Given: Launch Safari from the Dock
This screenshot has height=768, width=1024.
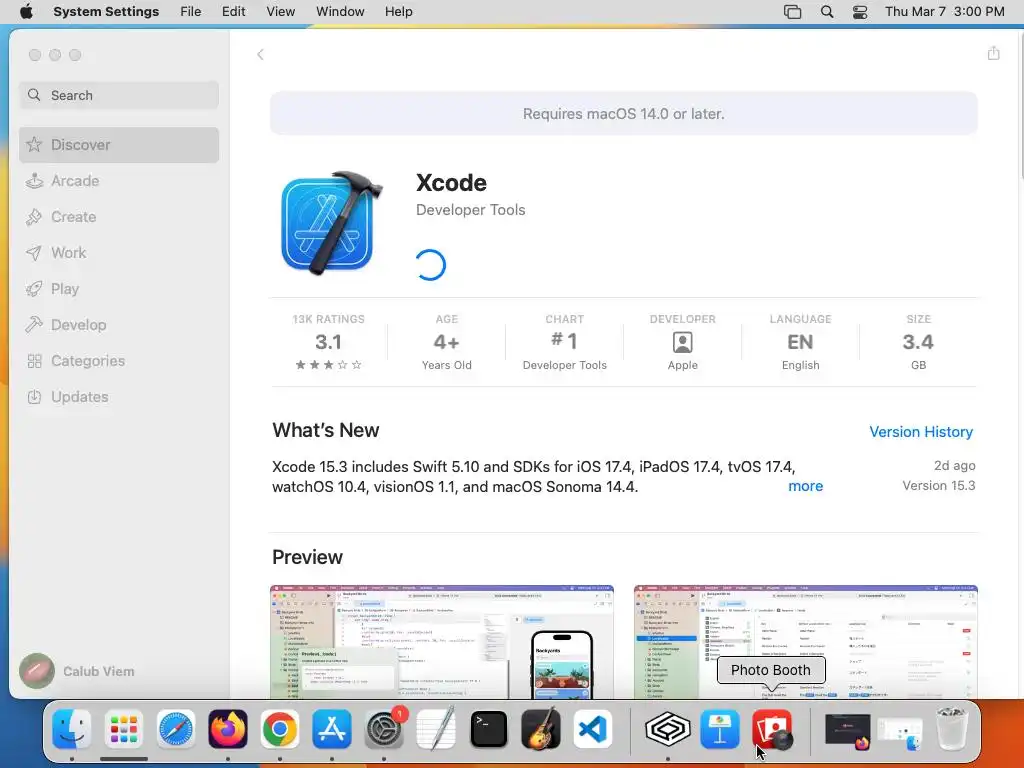Looking at the screenshot, I should tap(176, 729).
